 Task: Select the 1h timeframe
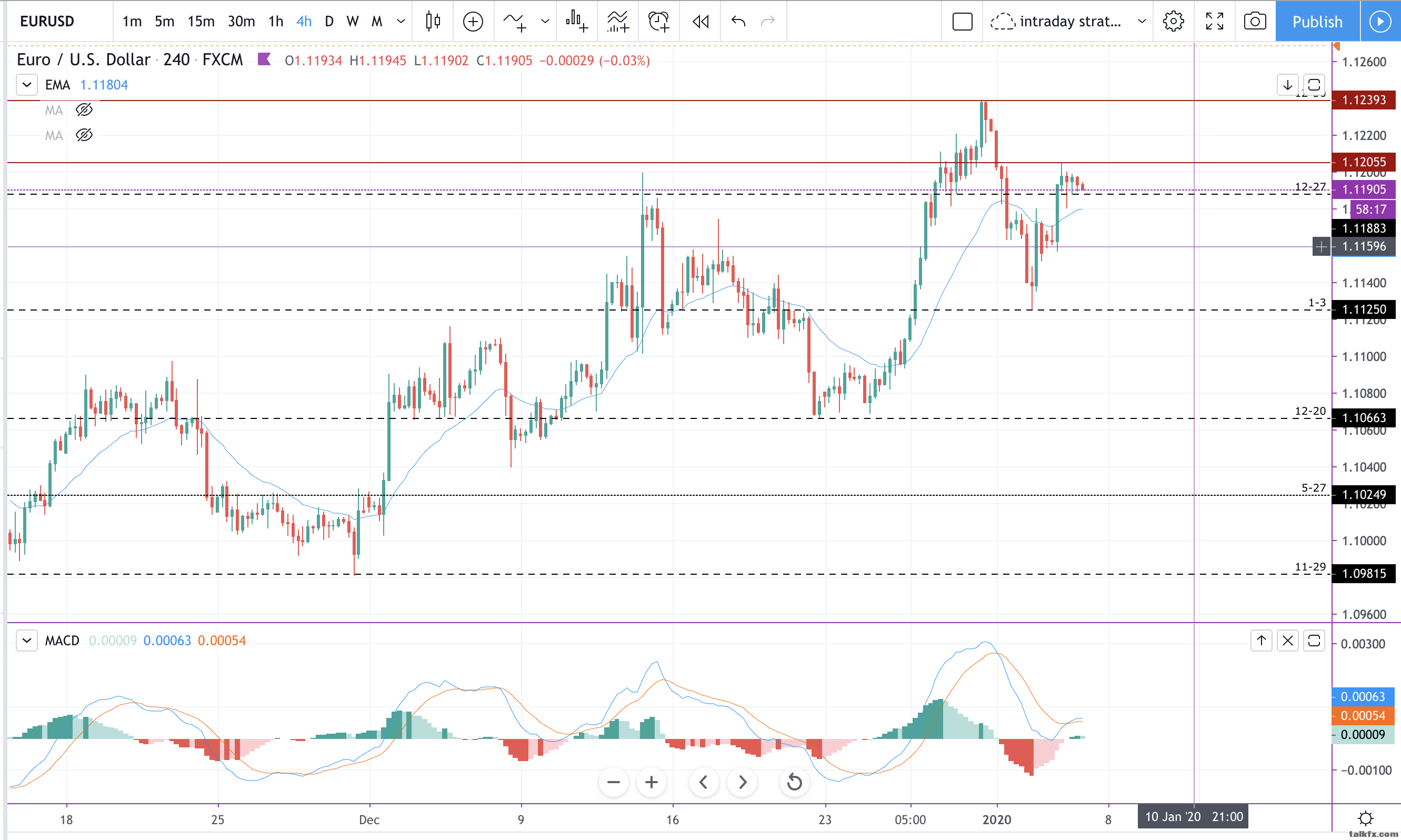(x=276, y=22)
